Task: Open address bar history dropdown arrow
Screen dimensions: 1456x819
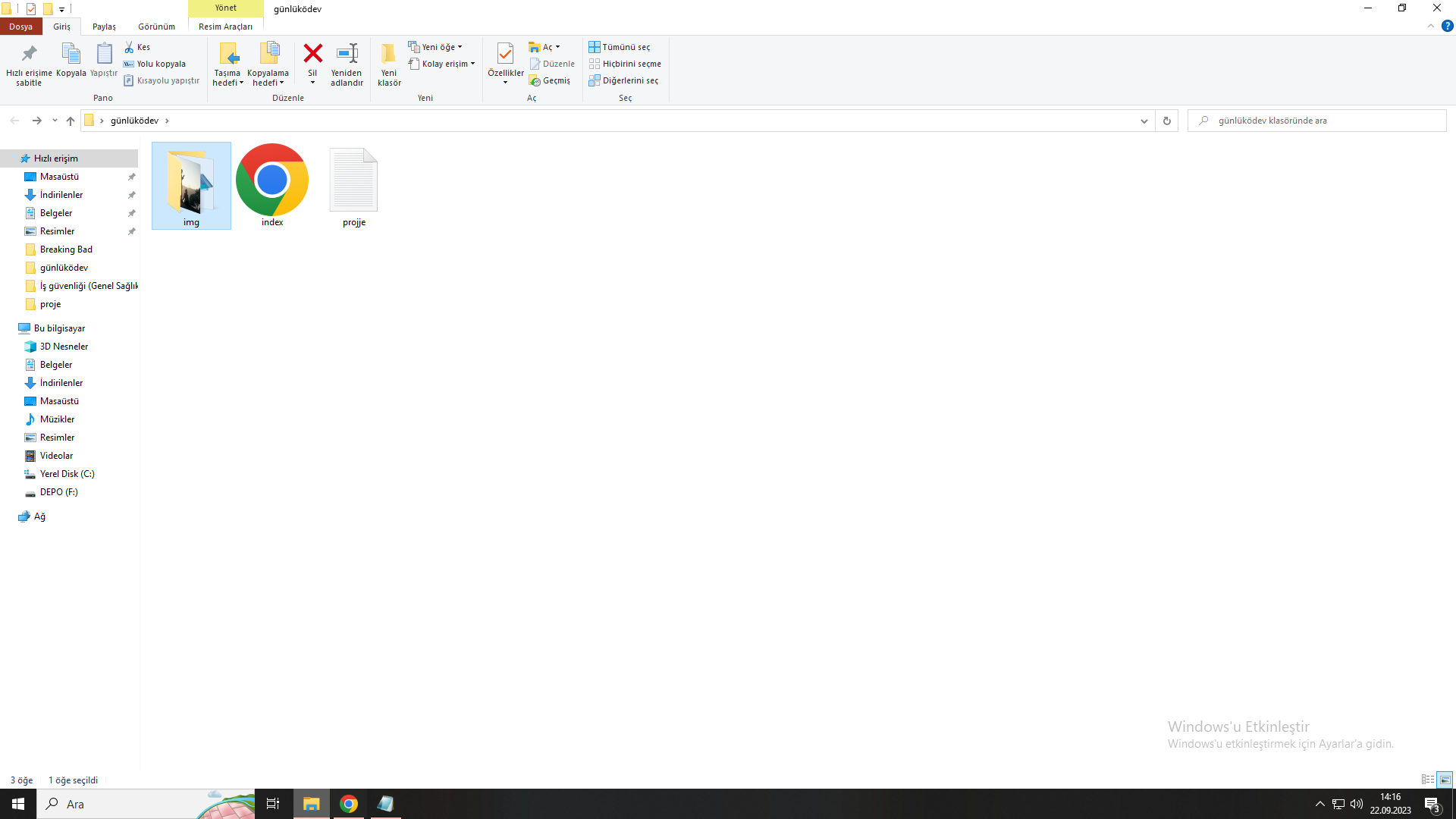Action: (x=1144, y=121)
